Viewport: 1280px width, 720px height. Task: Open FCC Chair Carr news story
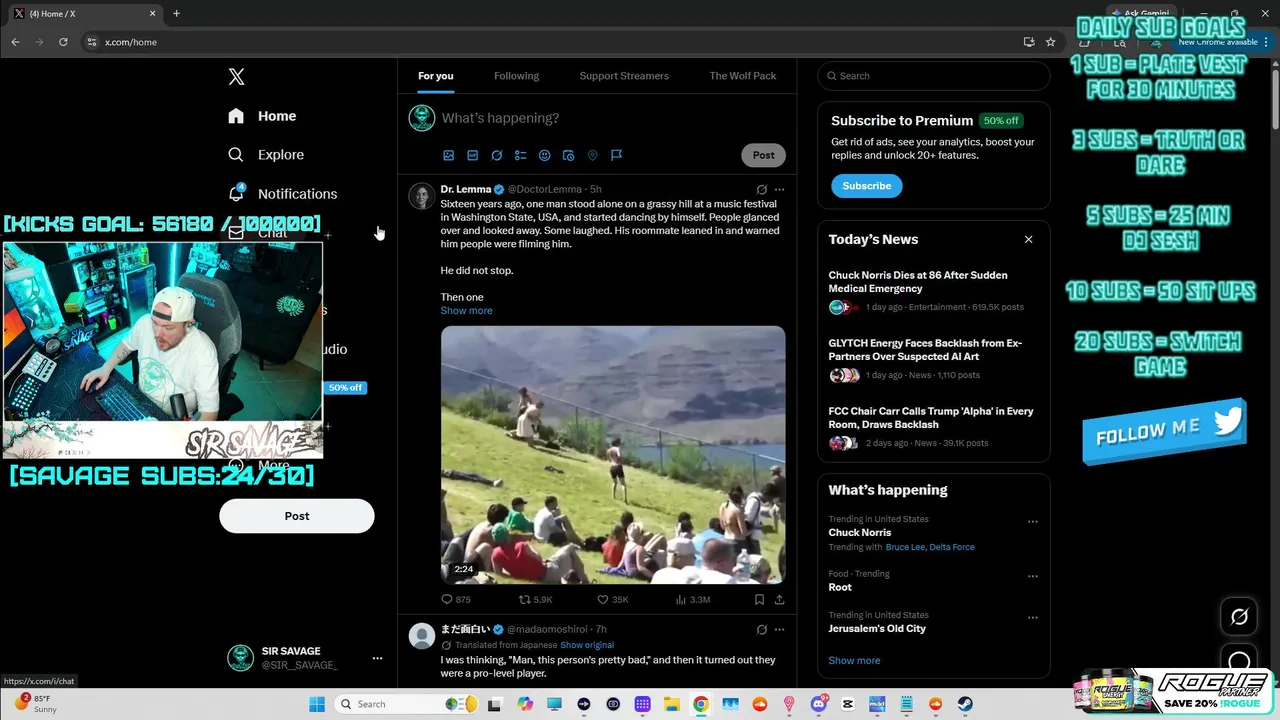[x=931, y=418]
